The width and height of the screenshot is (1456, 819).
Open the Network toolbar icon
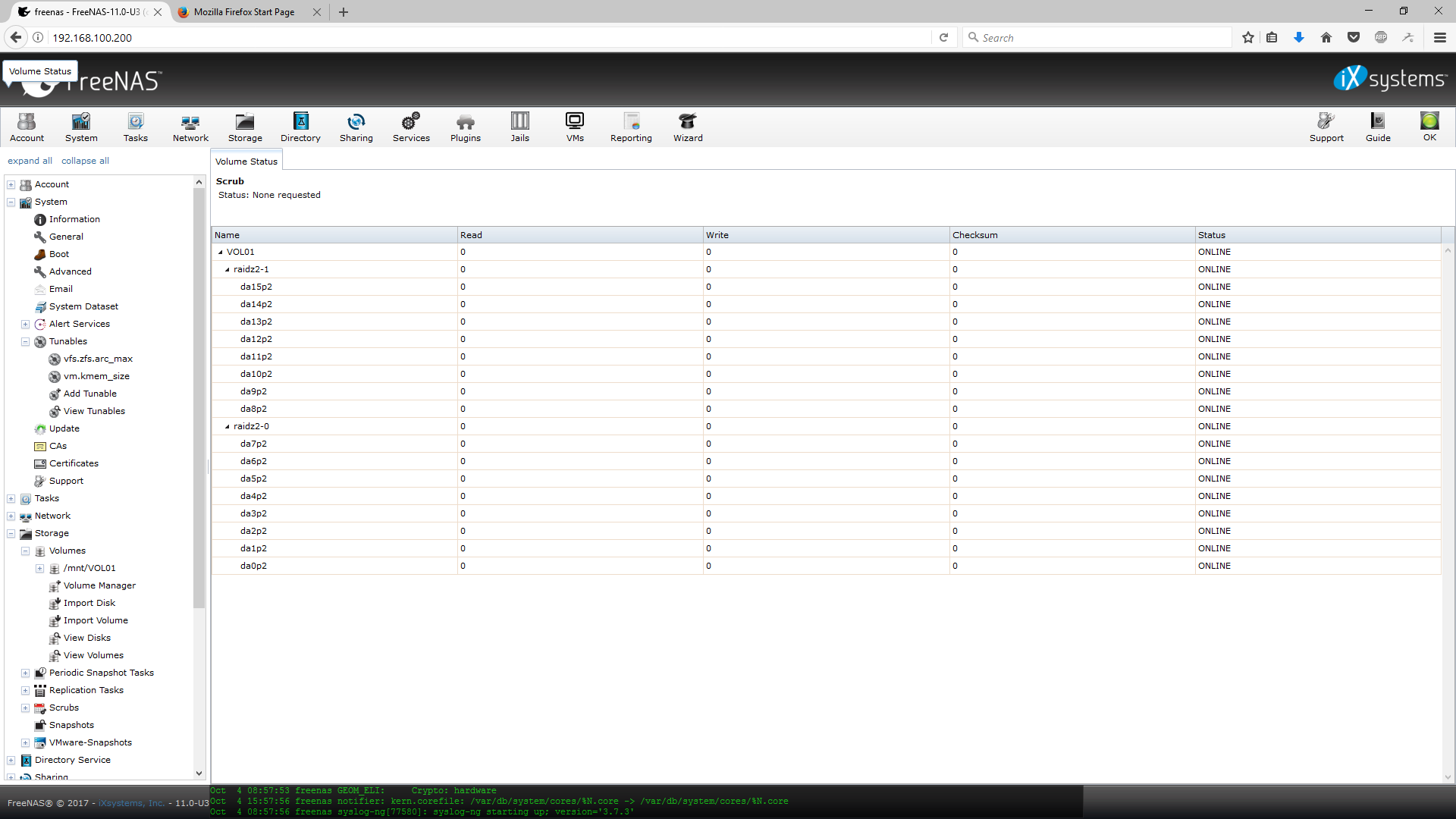190,127
